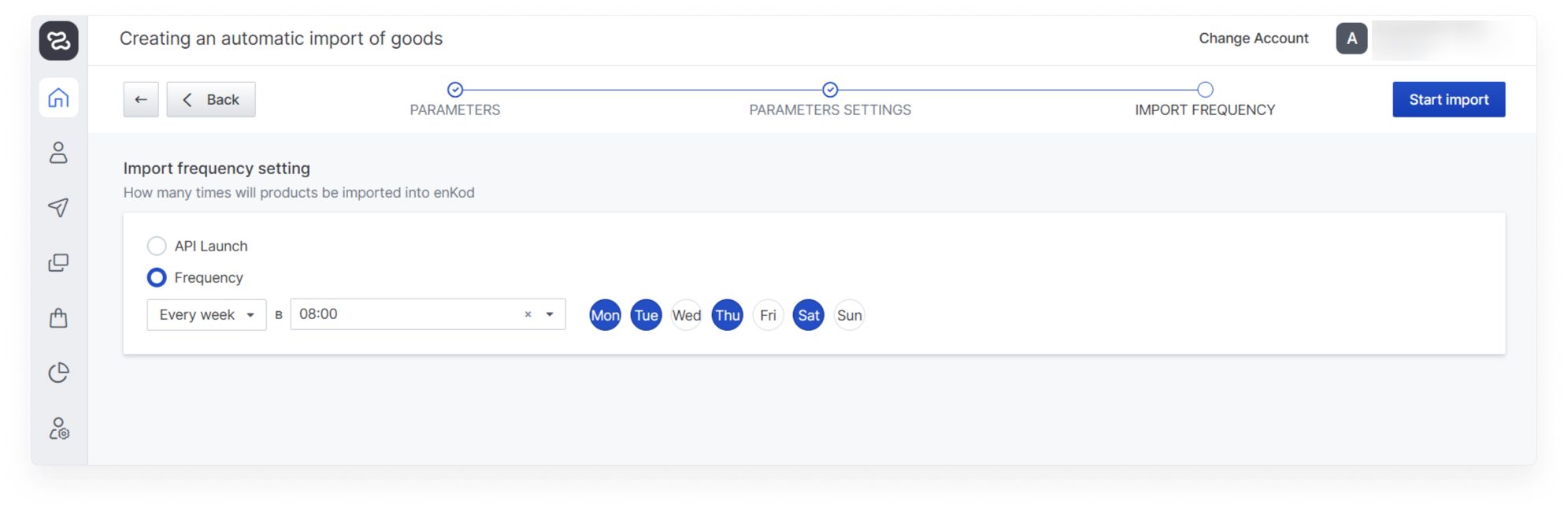Select the API Launch radio option
Viewport: 1568px width, 512px height.
click(x=157, y=246)
